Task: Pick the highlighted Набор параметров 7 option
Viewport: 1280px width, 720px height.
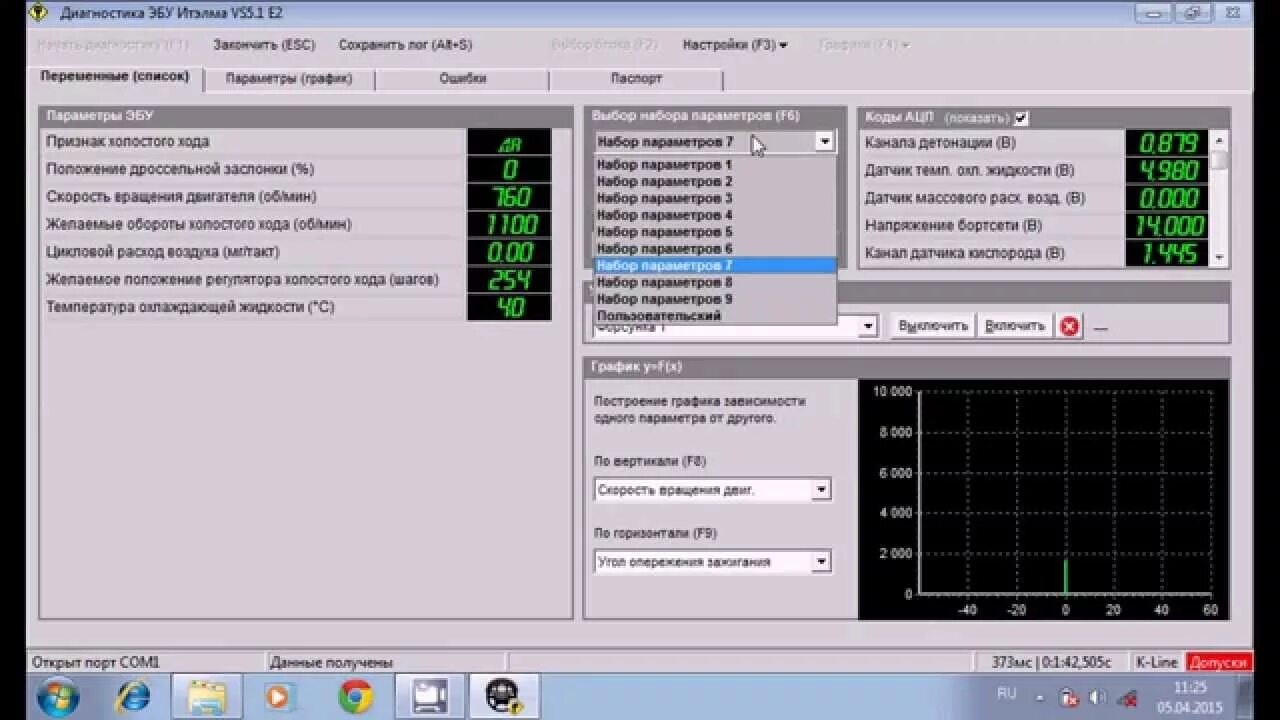Action: pyautogui.click(x=715, y=265)
